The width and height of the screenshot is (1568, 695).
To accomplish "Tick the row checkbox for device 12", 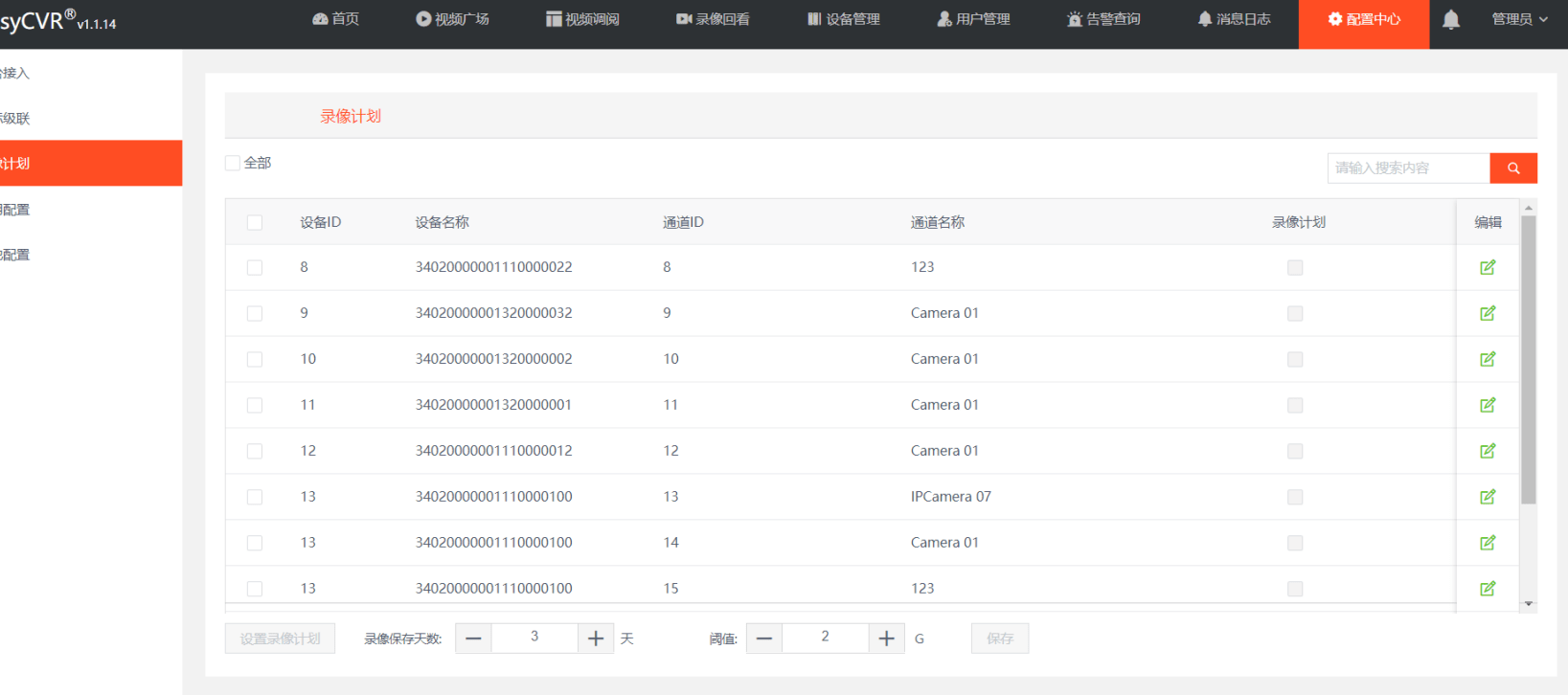I will (255, 451).
